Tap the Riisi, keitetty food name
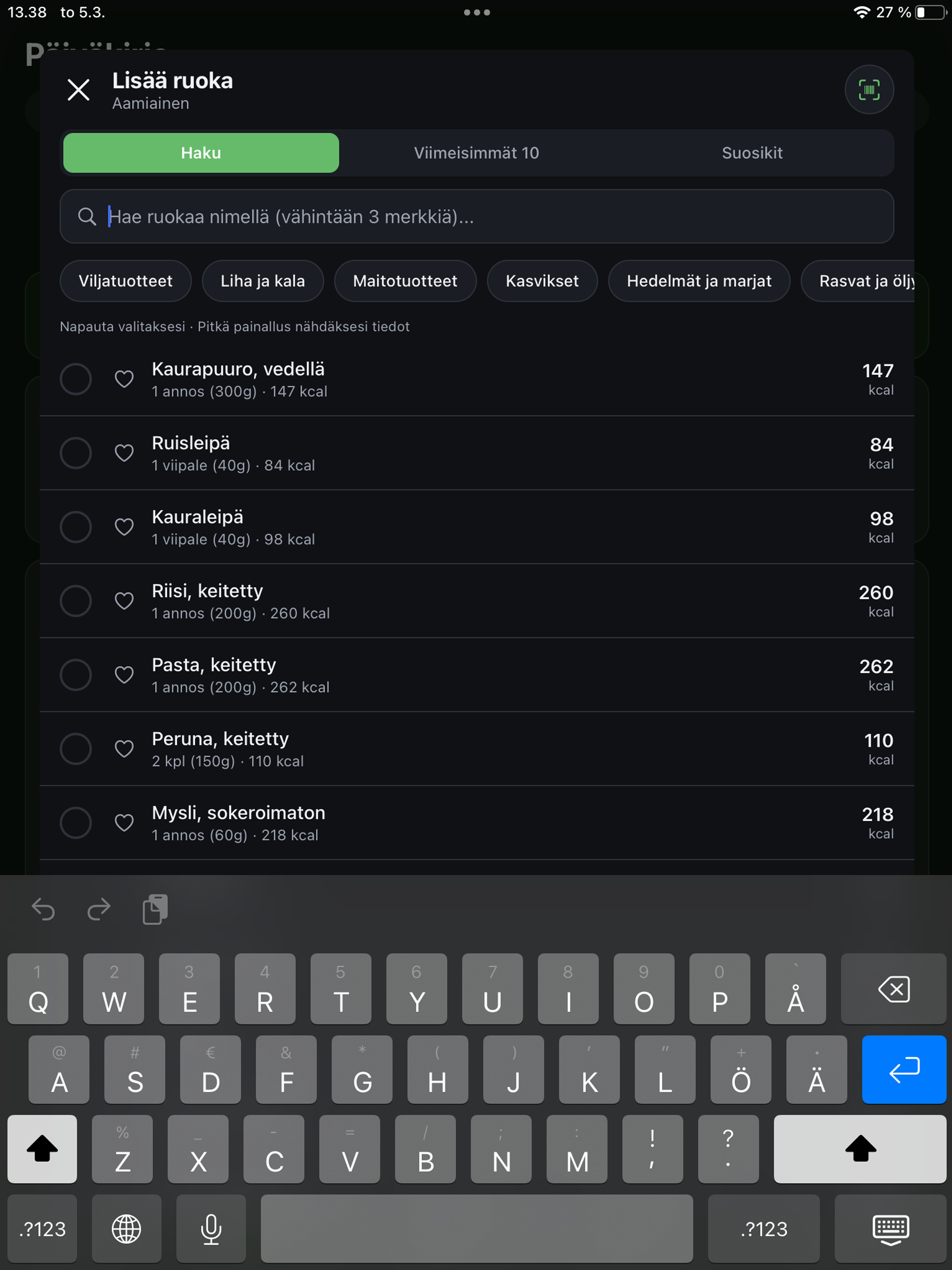 208,591
